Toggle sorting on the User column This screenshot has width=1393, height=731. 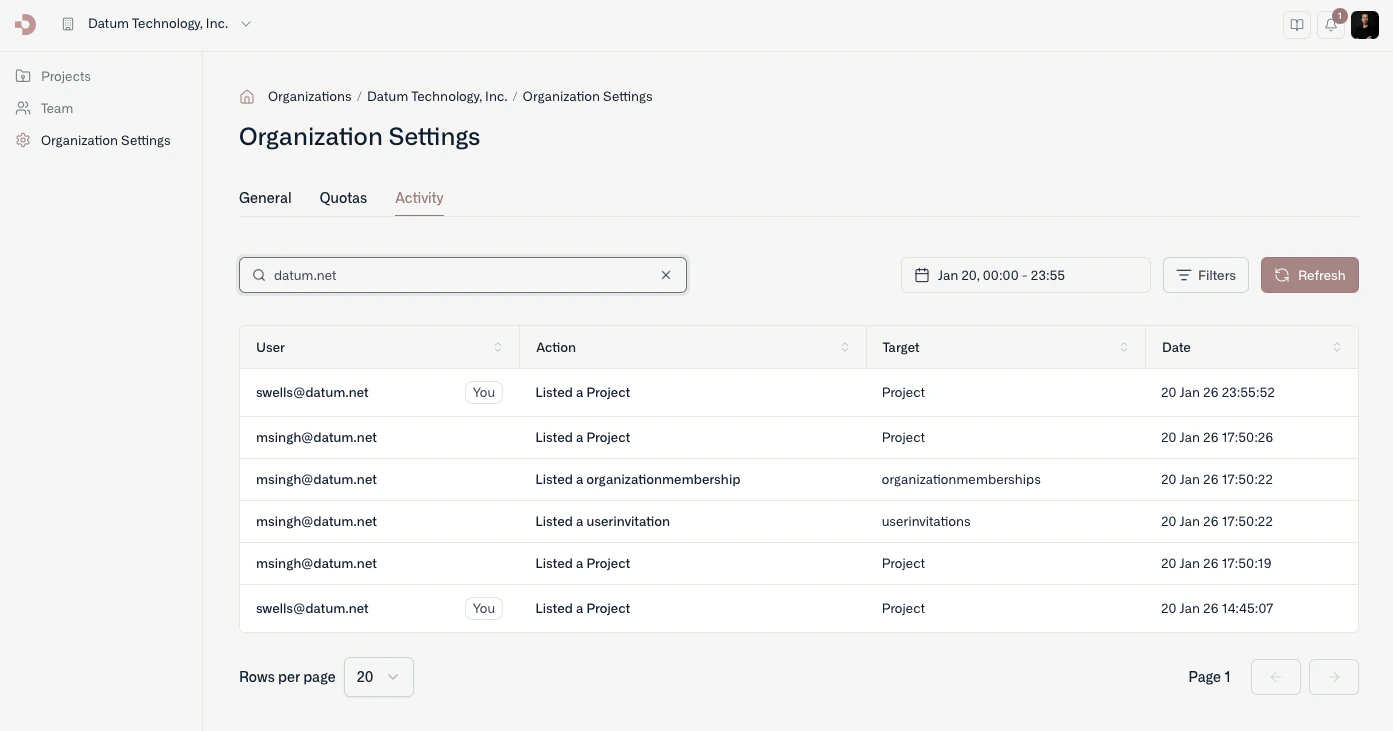click(498, 347)
